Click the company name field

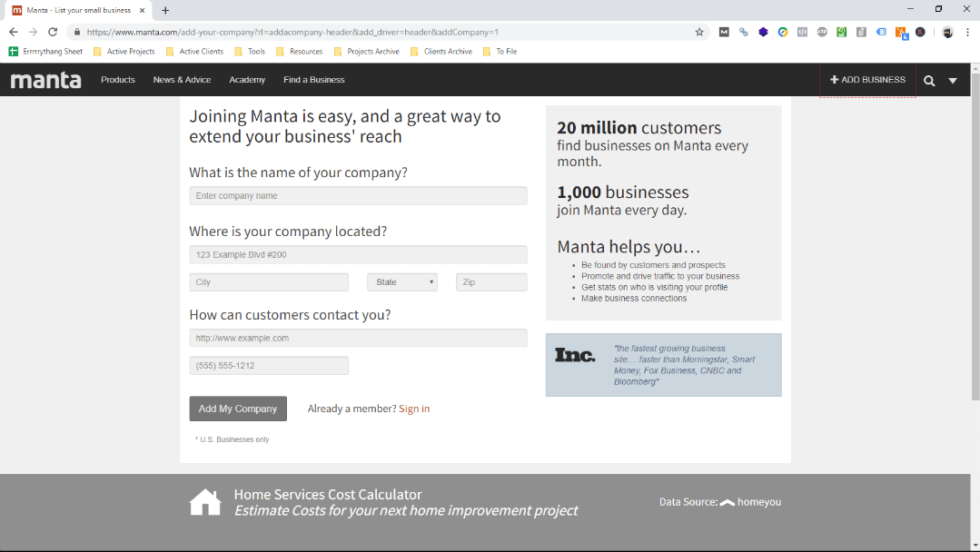pyautogui.click(x=358, y=196)
